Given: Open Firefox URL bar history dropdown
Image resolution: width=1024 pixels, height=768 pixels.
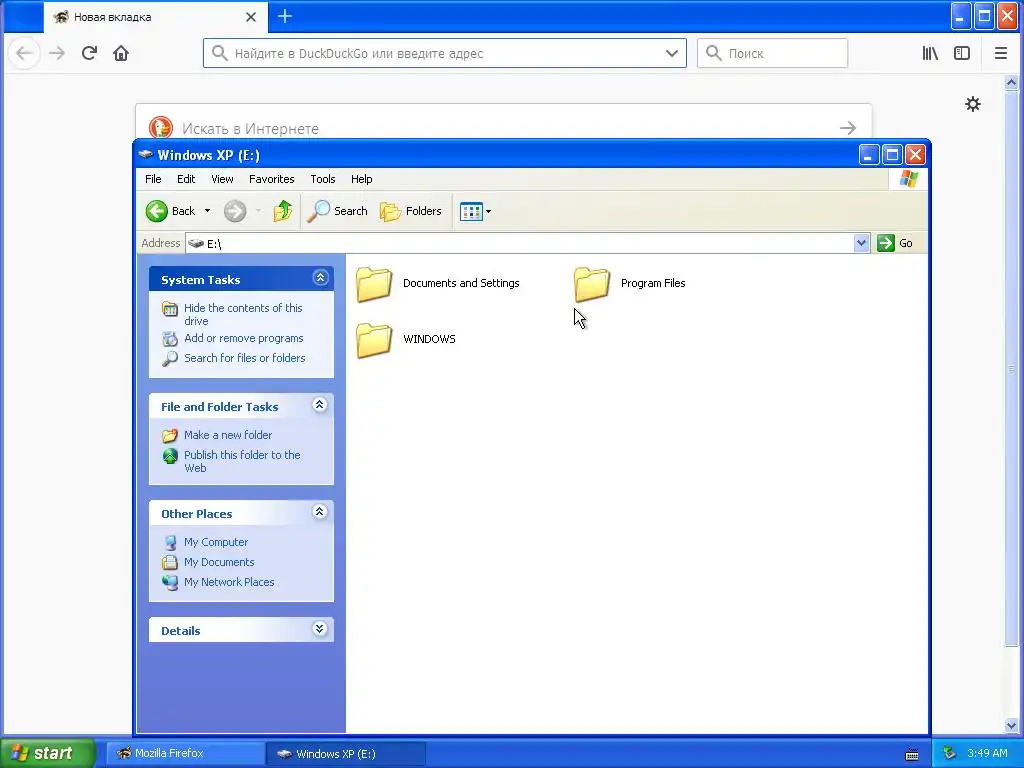Looking at the screenshot, I should 671,54.
